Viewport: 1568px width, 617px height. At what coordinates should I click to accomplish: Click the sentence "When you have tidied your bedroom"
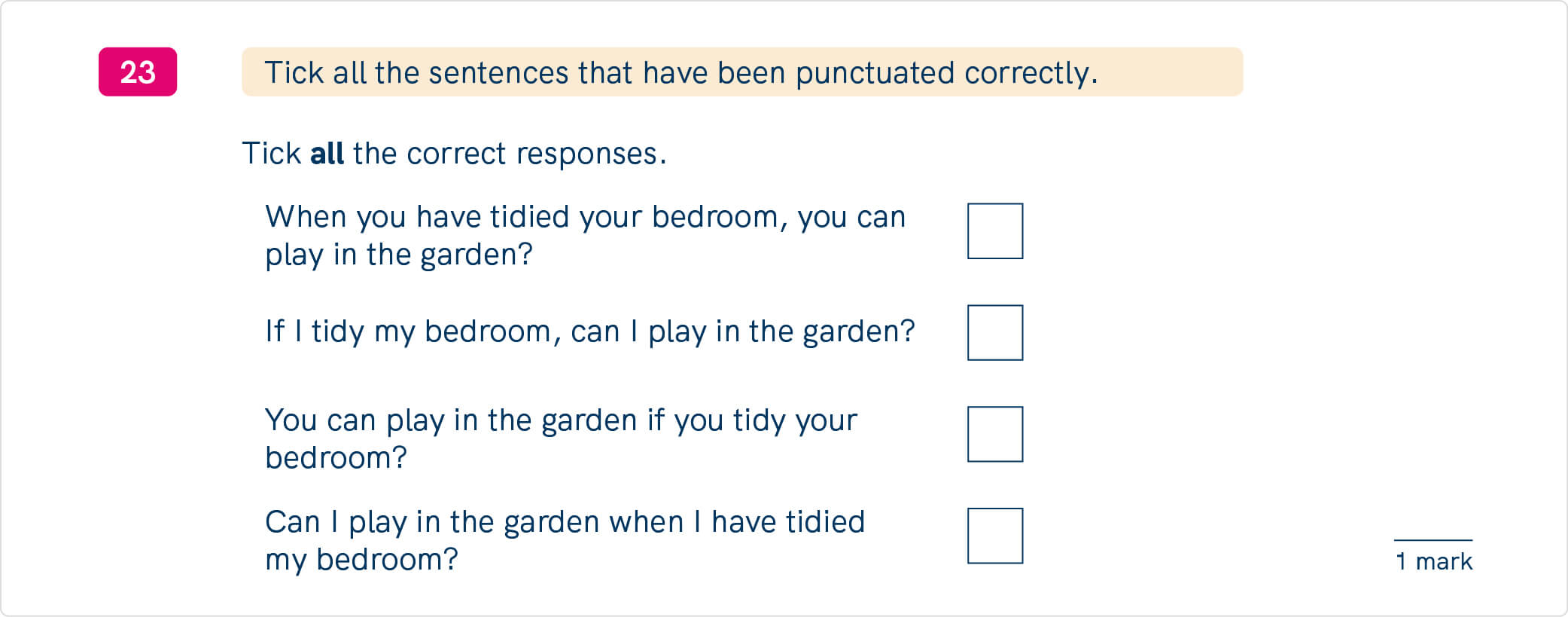pyautogui.click(x=585, y=217)
